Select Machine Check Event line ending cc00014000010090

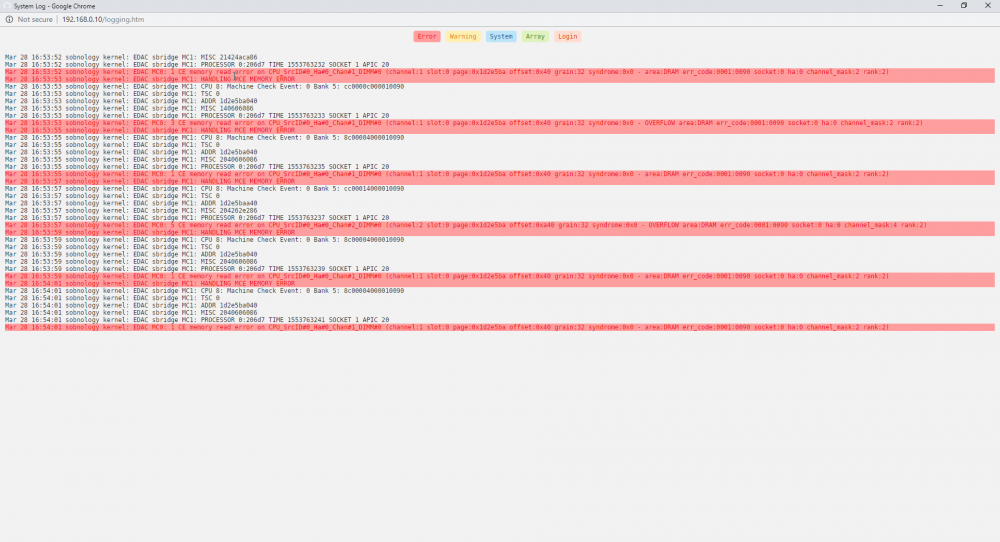click(204, 189)
